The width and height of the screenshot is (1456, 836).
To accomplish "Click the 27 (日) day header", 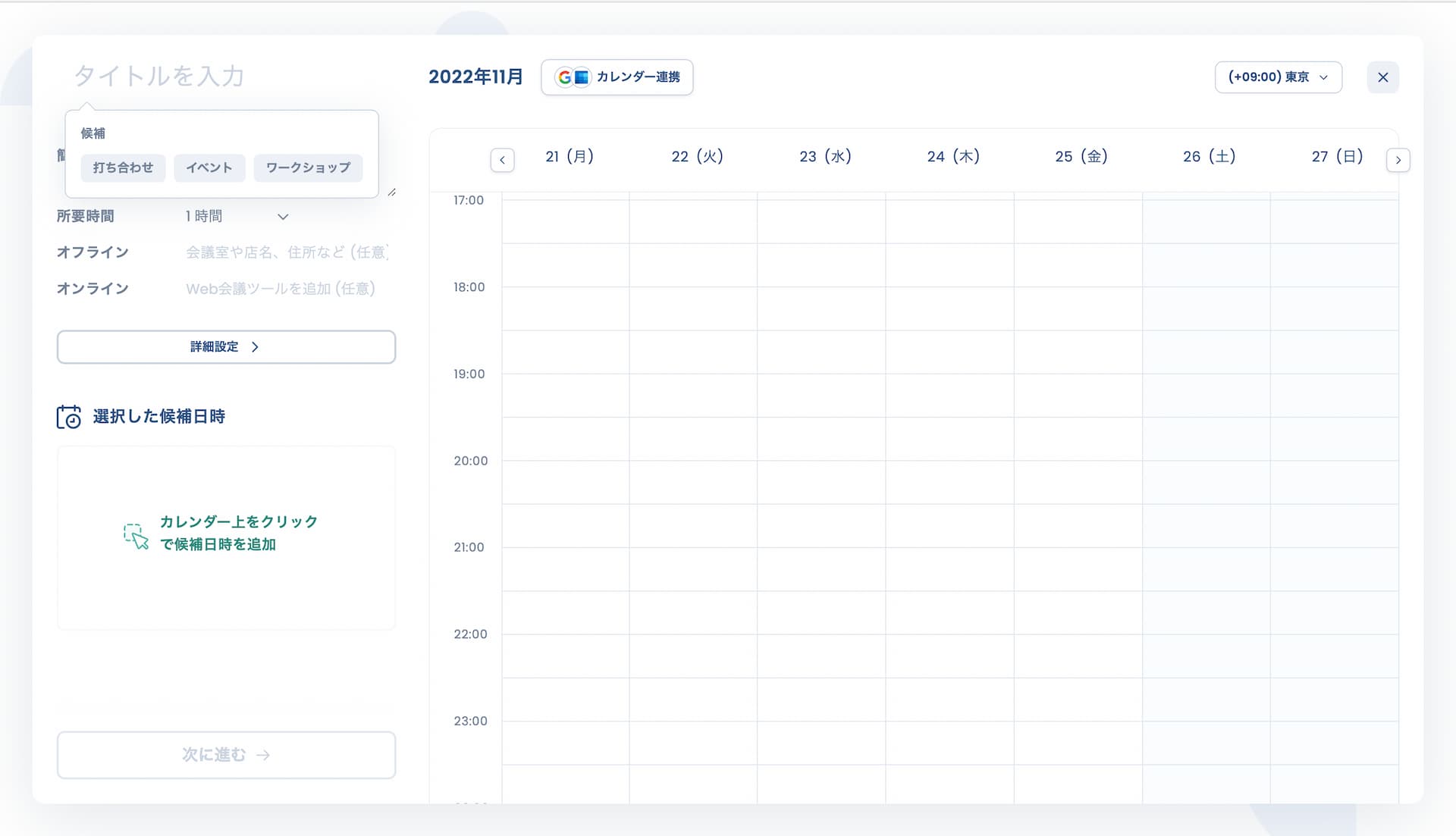I will [1338, 157].
